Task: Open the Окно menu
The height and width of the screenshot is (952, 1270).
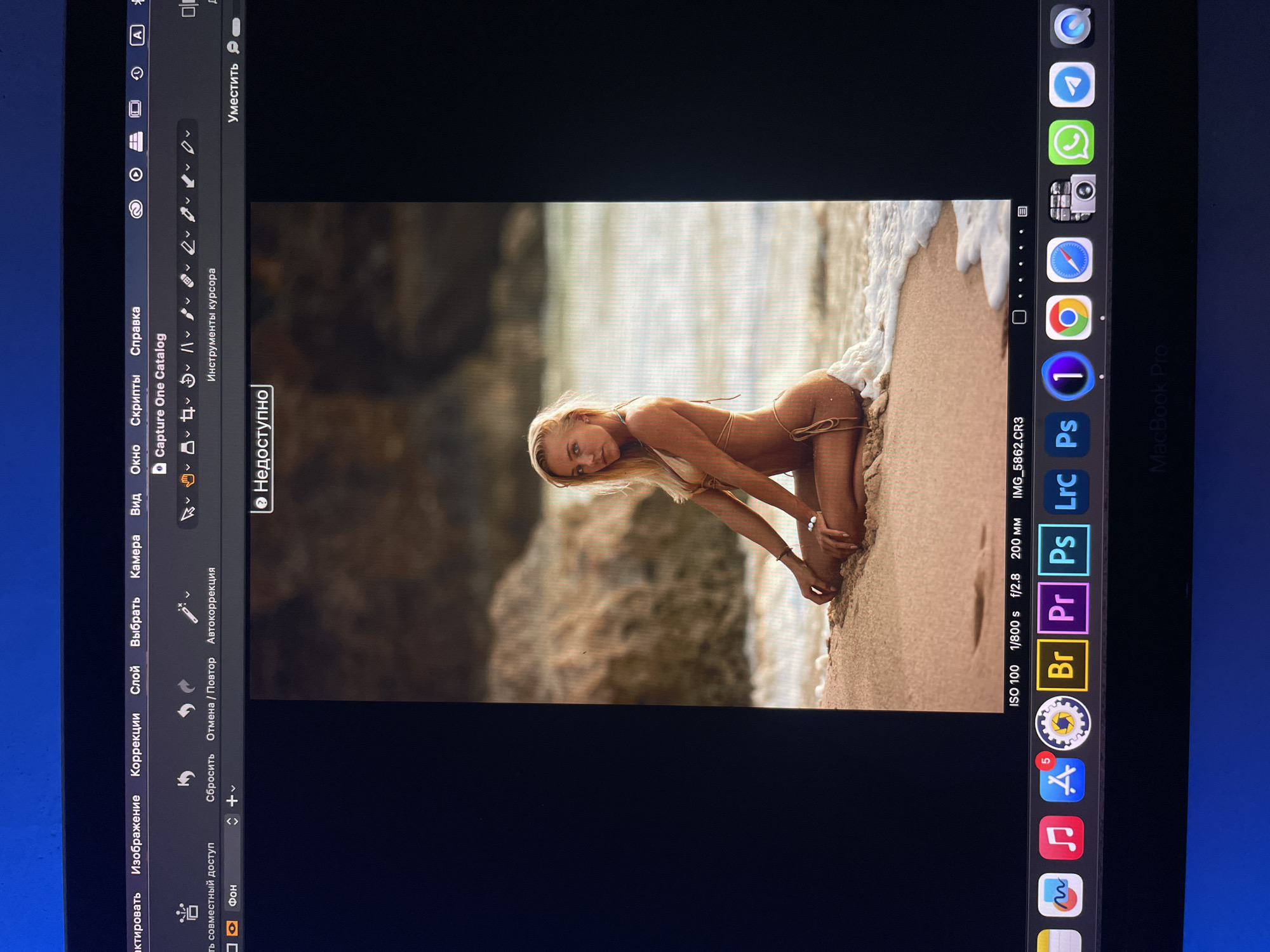Action: [136, 460]
